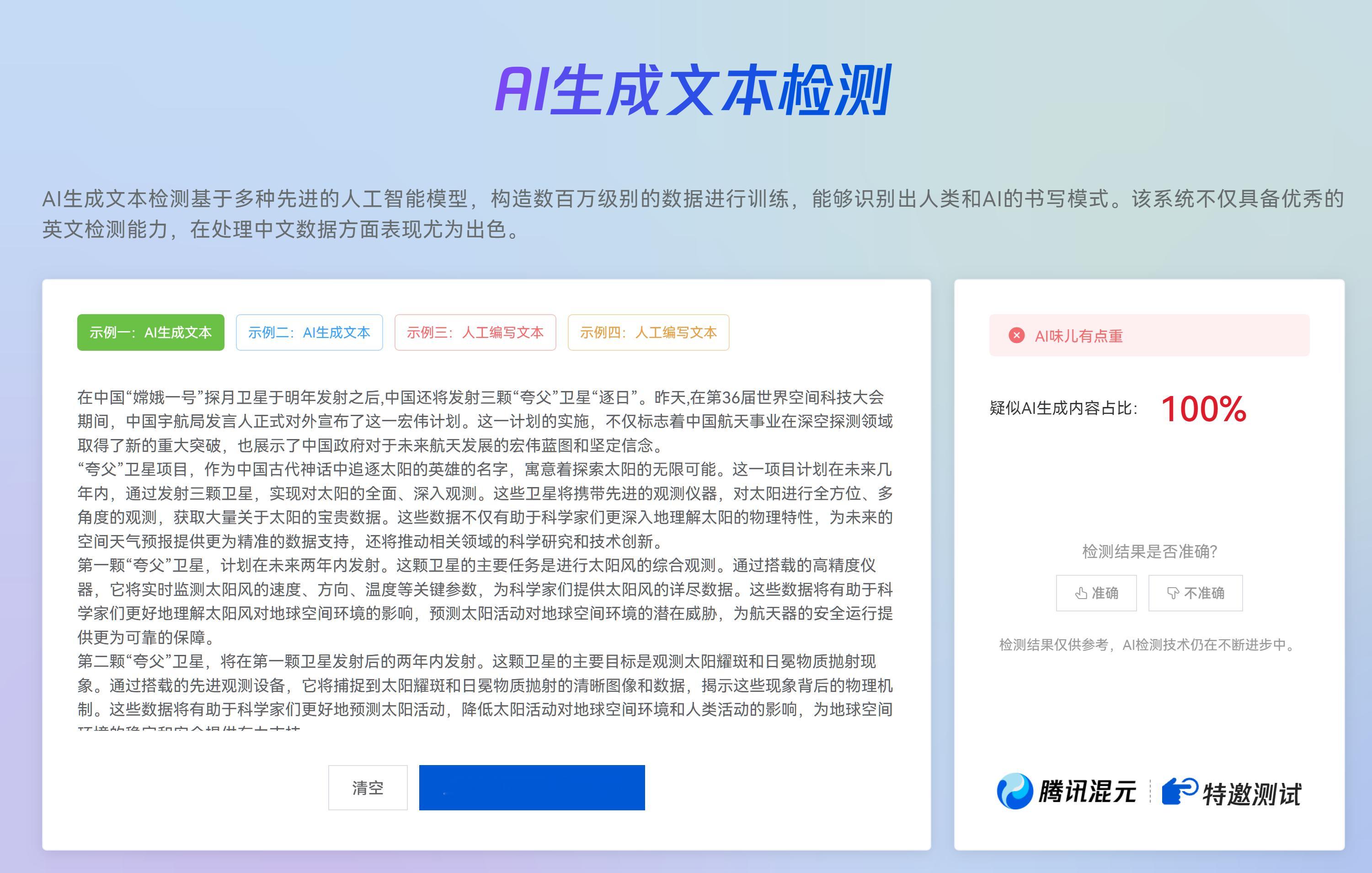1372x873 pixels.
Task: Click the paragraph starting 第一颗“夸父”卫星
Action: click(x=486, y=601)
